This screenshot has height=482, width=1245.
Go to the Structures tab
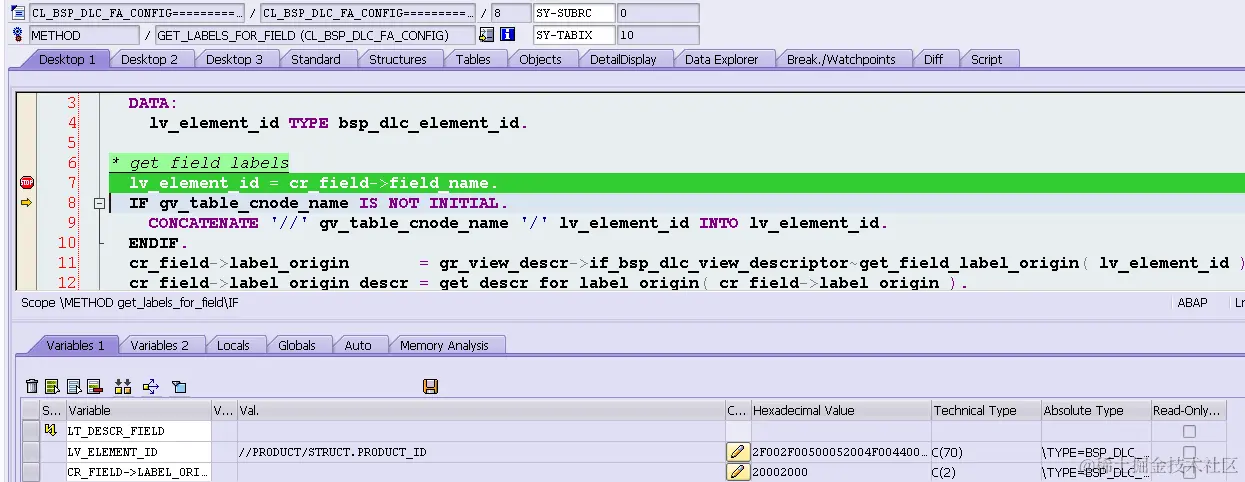click(x=398, y=59)
